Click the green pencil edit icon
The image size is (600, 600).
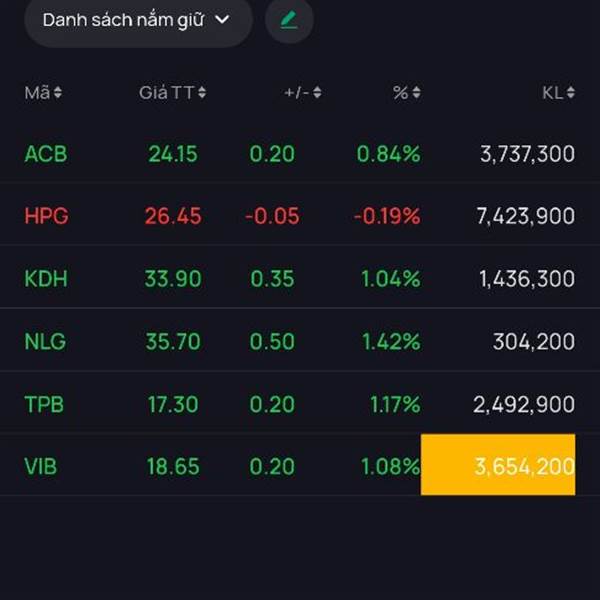[289, 20]
